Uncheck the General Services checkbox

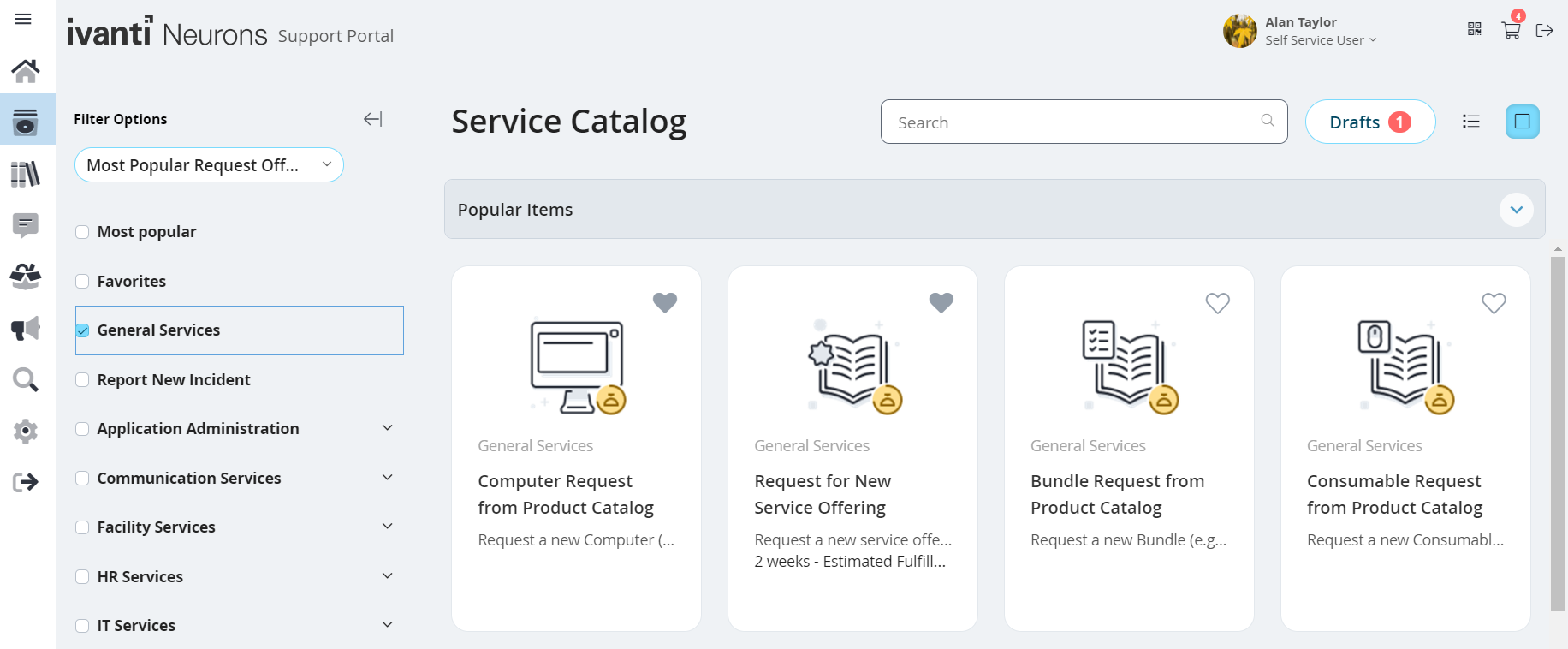[82, 330]
